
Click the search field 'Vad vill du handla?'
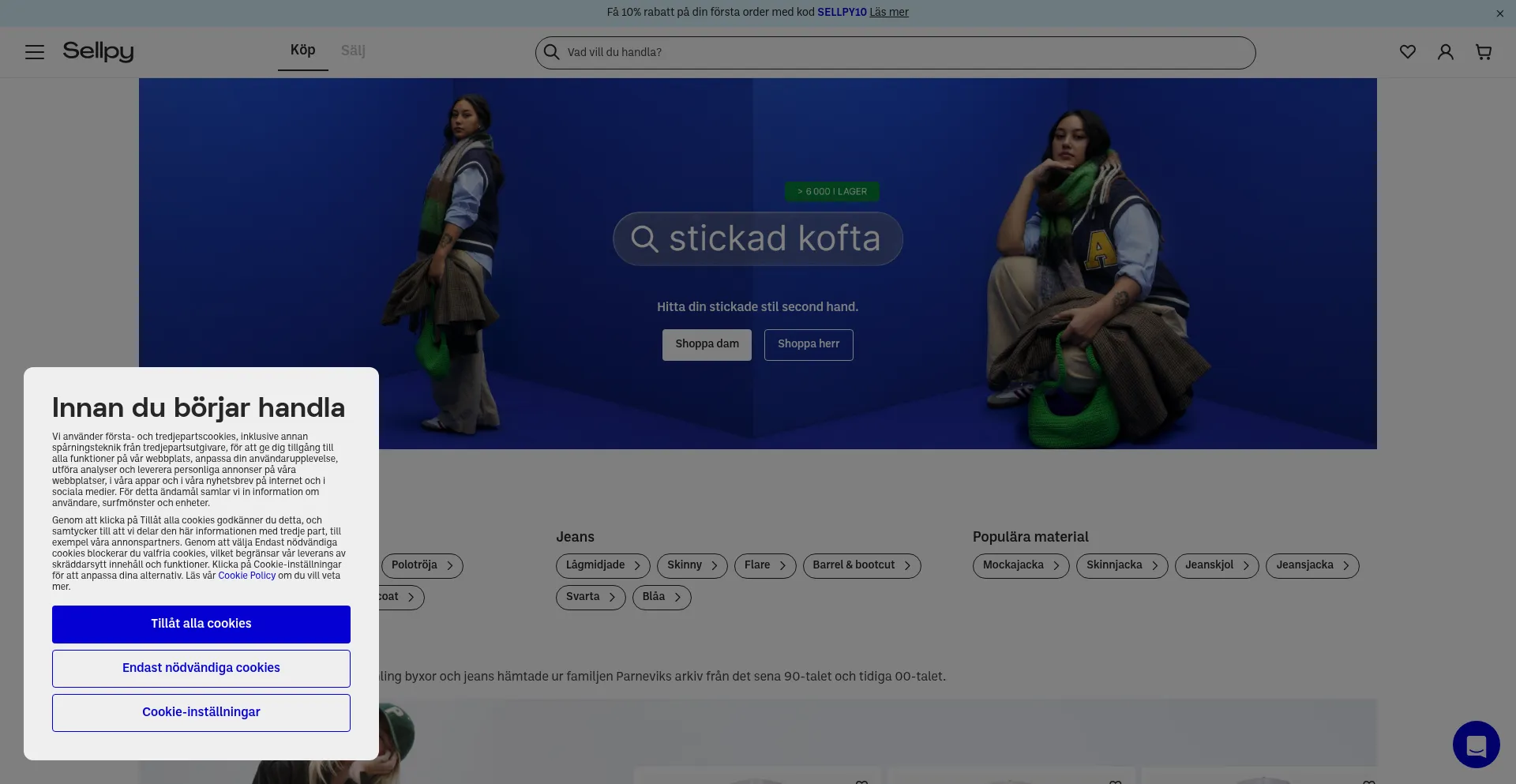point(900,52)
